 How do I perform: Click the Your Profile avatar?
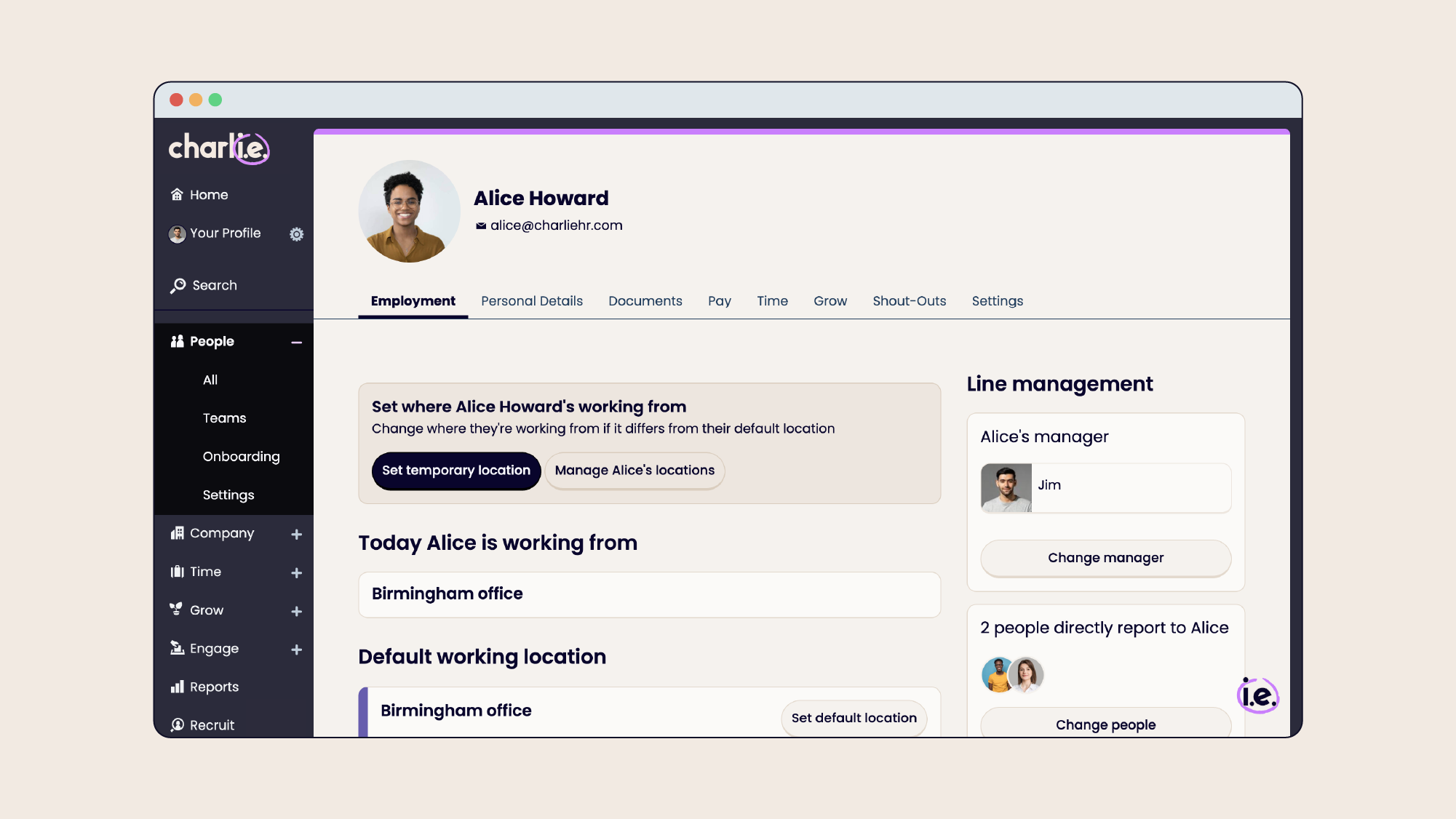tap(177, 234)
